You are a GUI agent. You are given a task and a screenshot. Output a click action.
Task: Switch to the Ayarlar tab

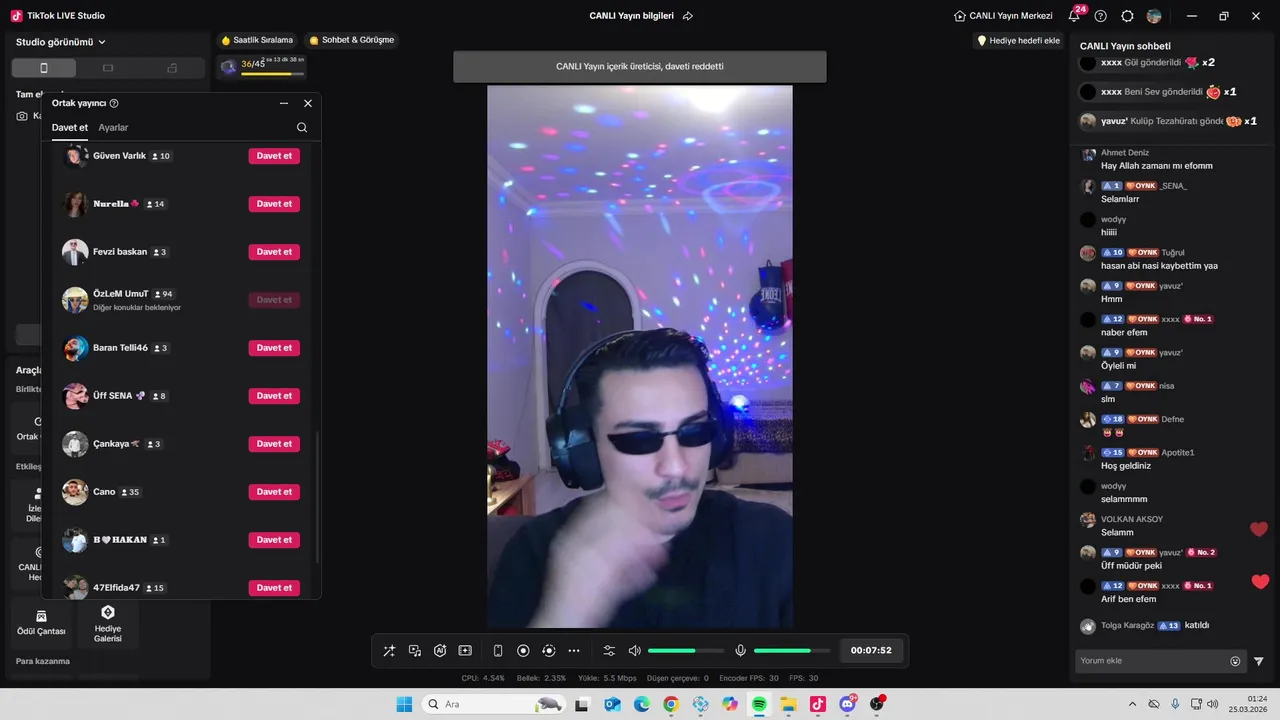pos(113,128)
